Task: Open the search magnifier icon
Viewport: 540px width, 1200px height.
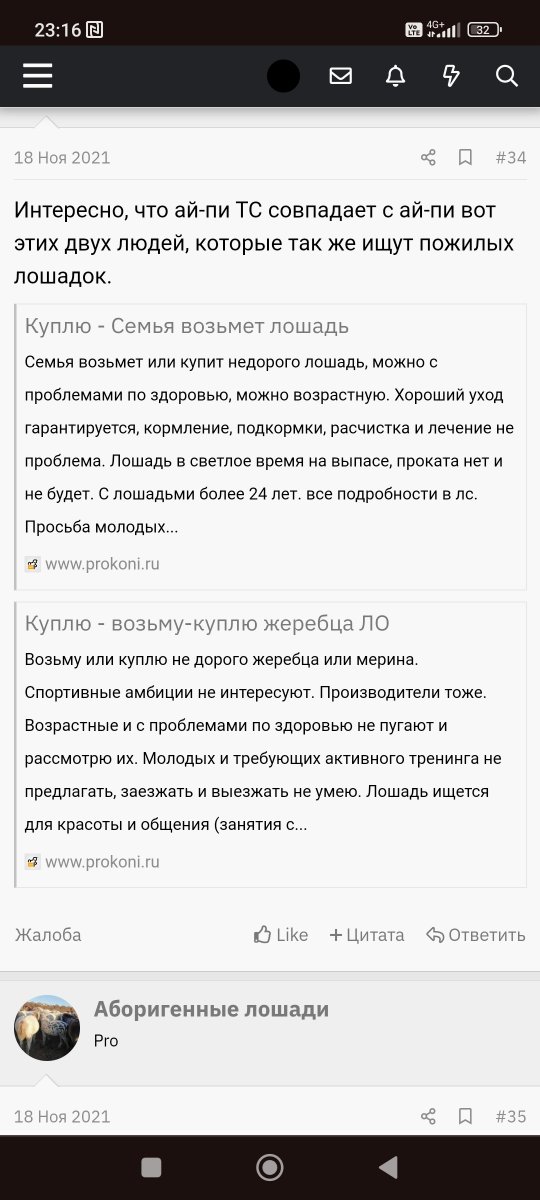Action: pyautogui.click(x=507, y=76)
